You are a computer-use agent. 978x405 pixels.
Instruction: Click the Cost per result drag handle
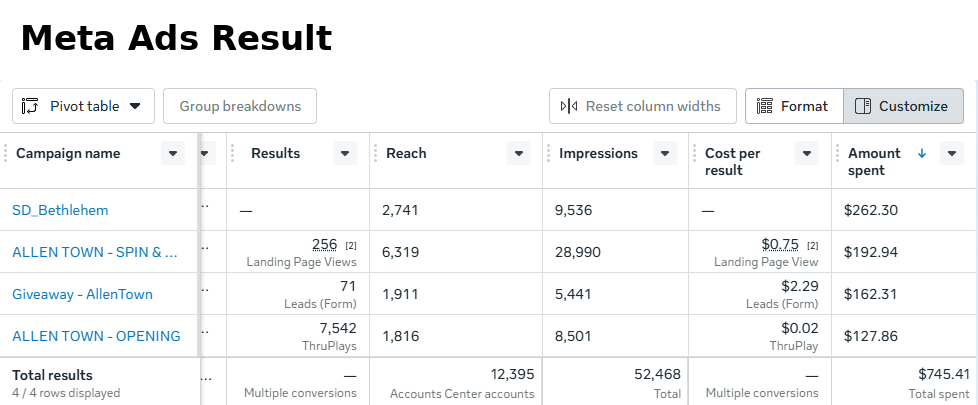(x=695, y=154)
